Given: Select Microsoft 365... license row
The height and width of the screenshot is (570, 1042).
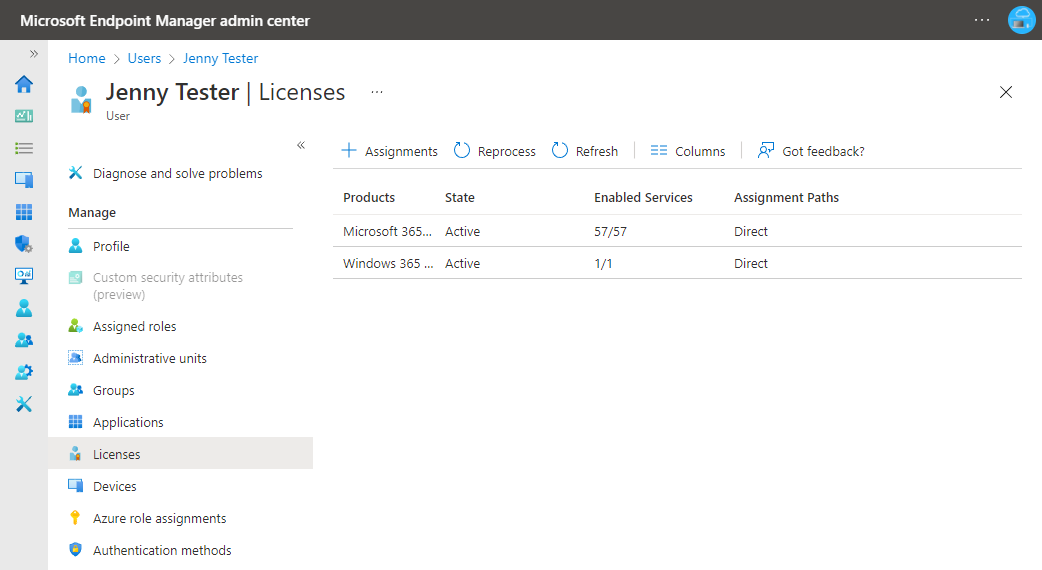Looking at the screenshot, I should coord(677,231).
